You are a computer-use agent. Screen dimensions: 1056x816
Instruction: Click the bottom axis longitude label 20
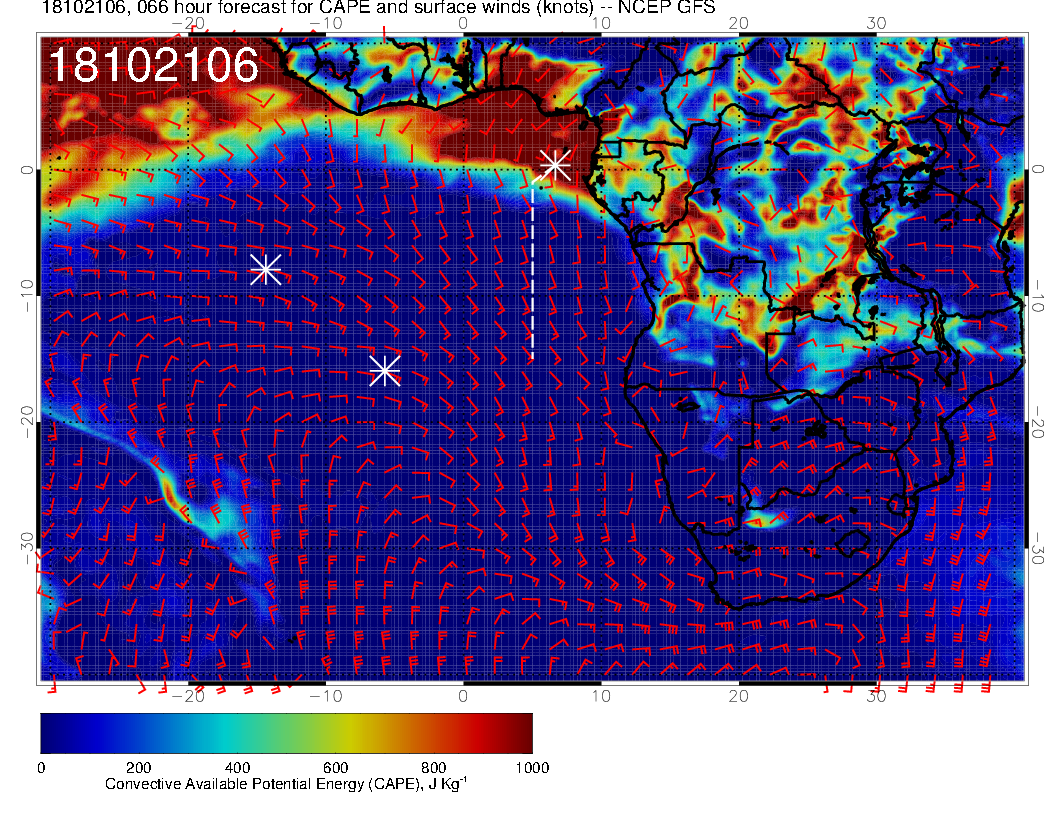click(x=739, y=697)
